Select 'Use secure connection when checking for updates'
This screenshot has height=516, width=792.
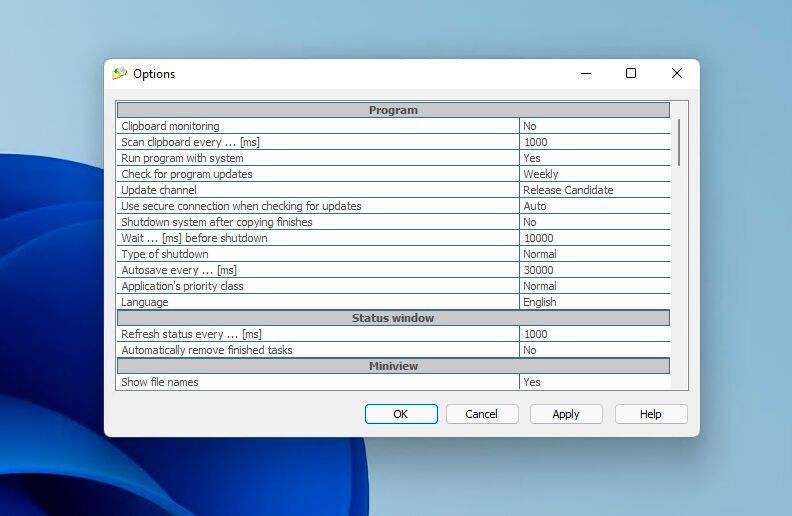(x=241, y=206)
